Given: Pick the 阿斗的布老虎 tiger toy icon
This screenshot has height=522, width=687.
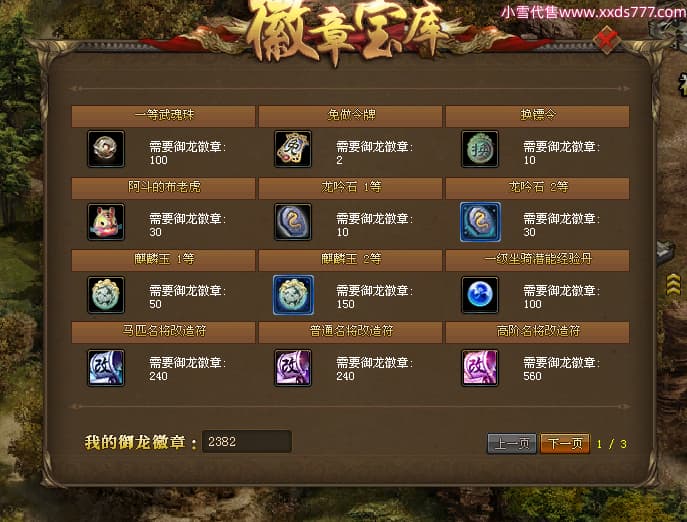Looking at the screenshot, I should click(106, 222).
